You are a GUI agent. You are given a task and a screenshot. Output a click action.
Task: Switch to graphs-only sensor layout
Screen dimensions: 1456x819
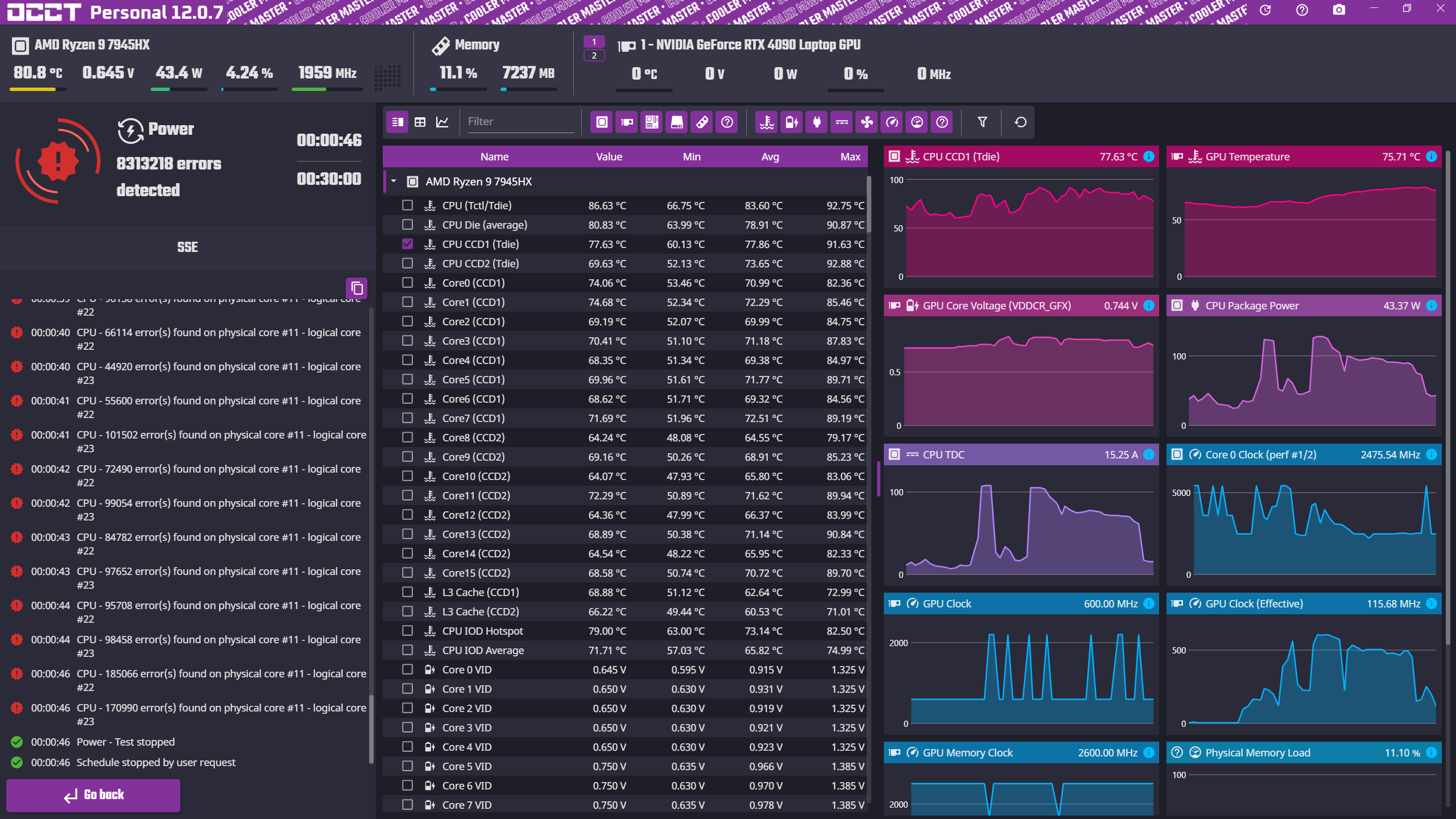coord(442,122)
